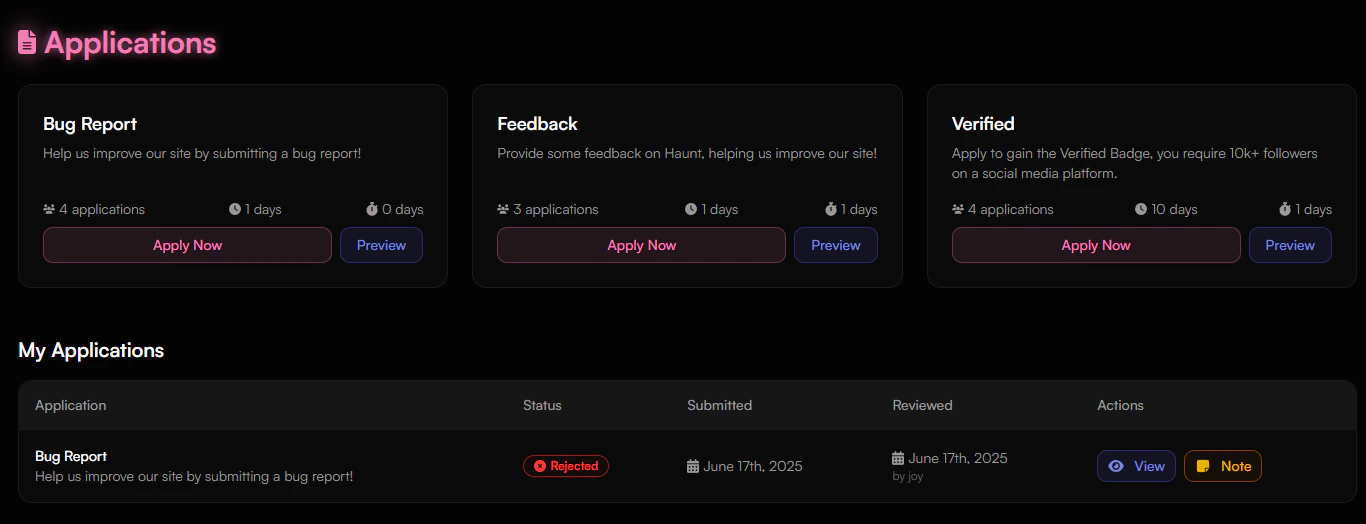Screen dimensions: 1366x524
Task: Preview the Feedback application form
Action: [x=836, y=245]
